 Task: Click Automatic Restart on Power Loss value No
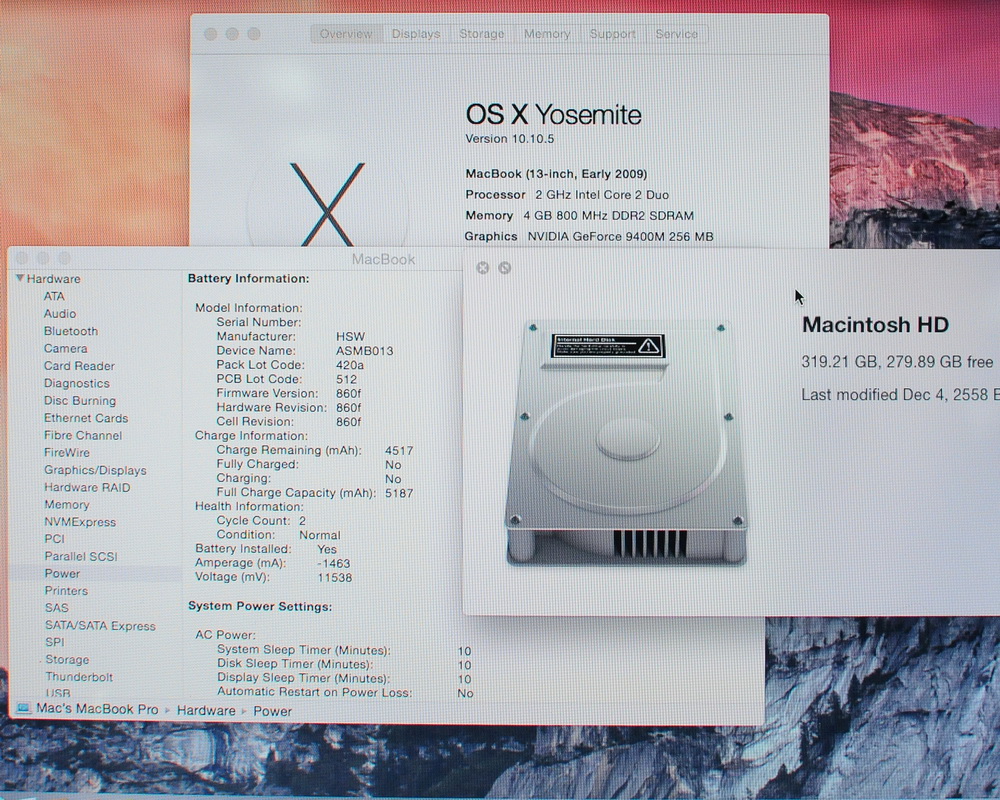(x=465, y=693)
